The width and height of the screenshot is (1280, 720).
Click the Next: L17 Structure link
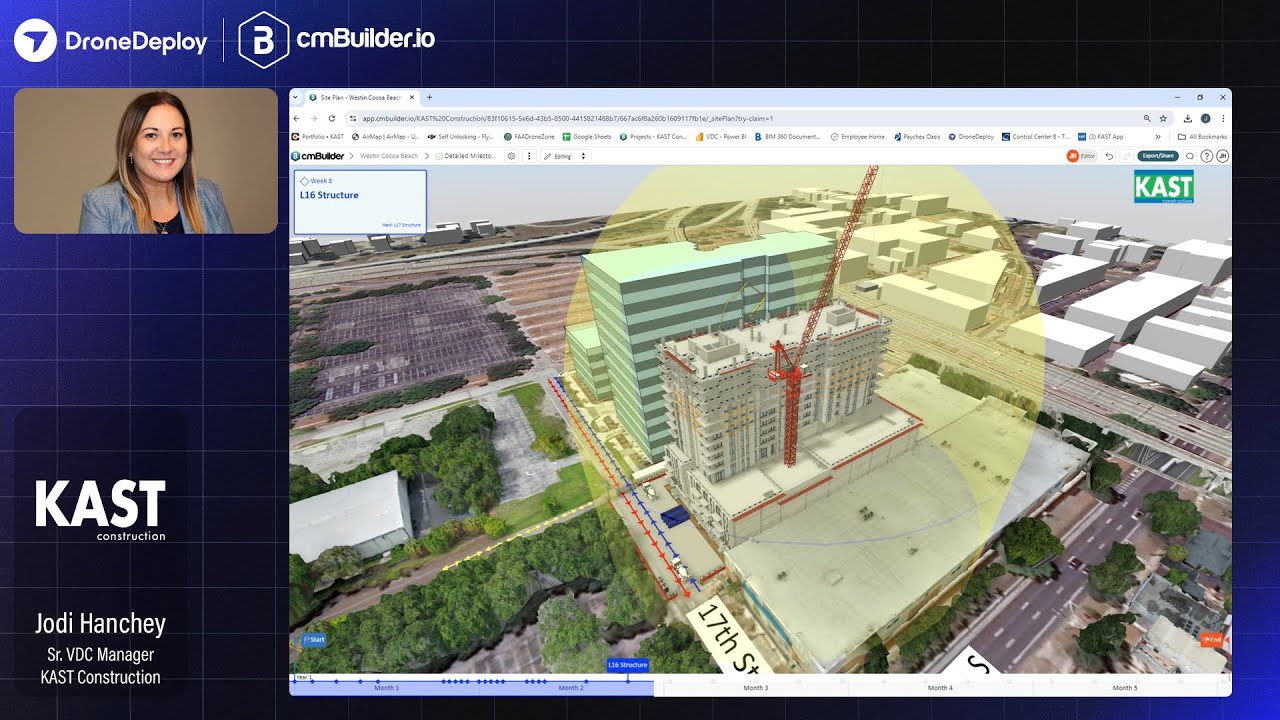coord(401,225)
